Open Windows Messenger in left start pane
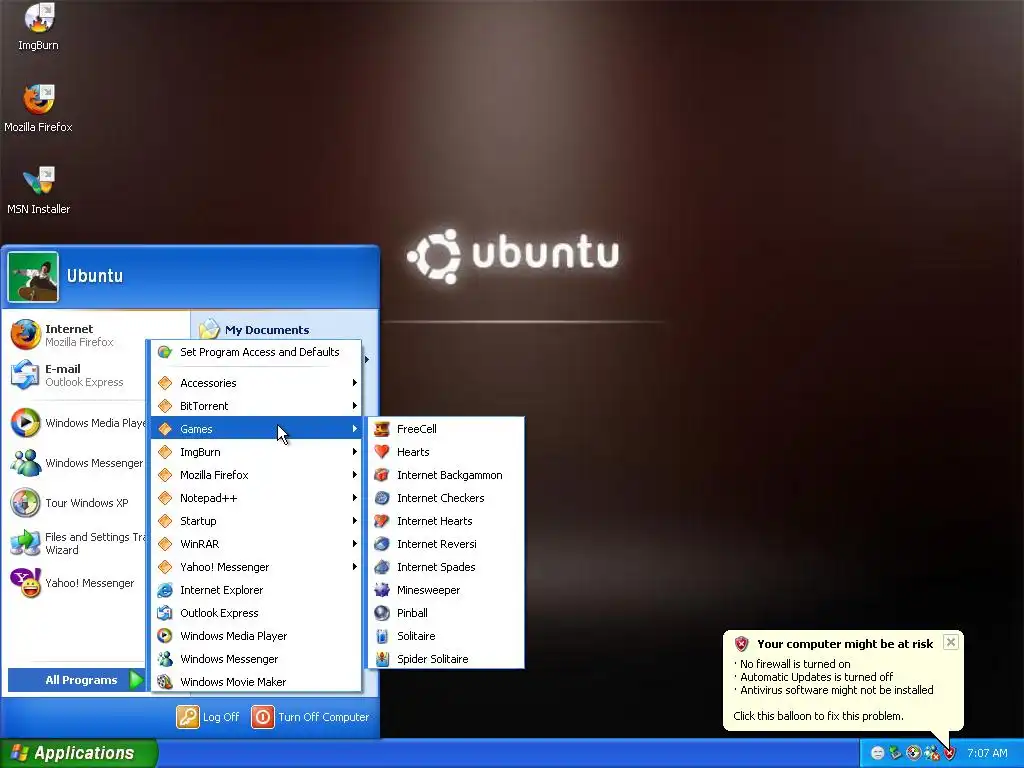1024x768 pixels. [77, 463]
